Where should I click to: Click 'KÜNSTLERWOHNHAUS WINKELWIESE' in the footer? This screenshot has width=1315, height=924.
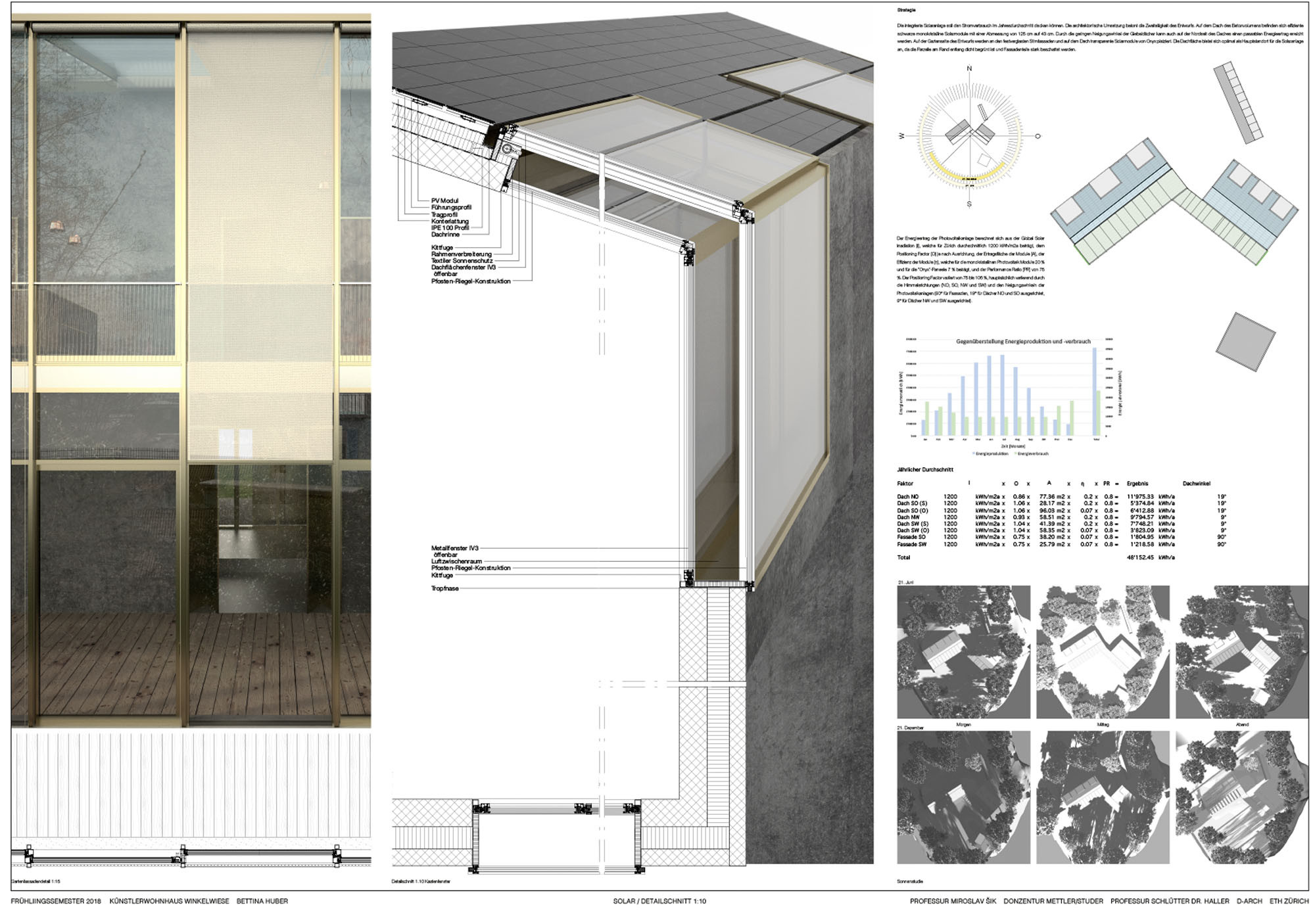(169, 901)
